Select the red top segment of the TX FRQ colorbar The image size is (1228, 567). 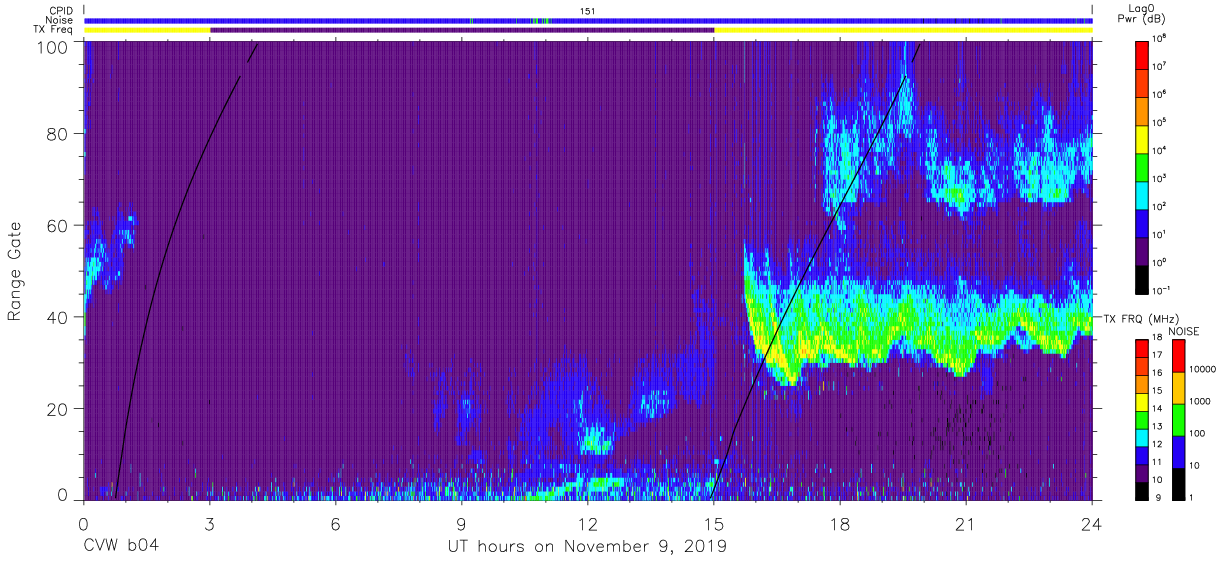[x=1143, y=349]
